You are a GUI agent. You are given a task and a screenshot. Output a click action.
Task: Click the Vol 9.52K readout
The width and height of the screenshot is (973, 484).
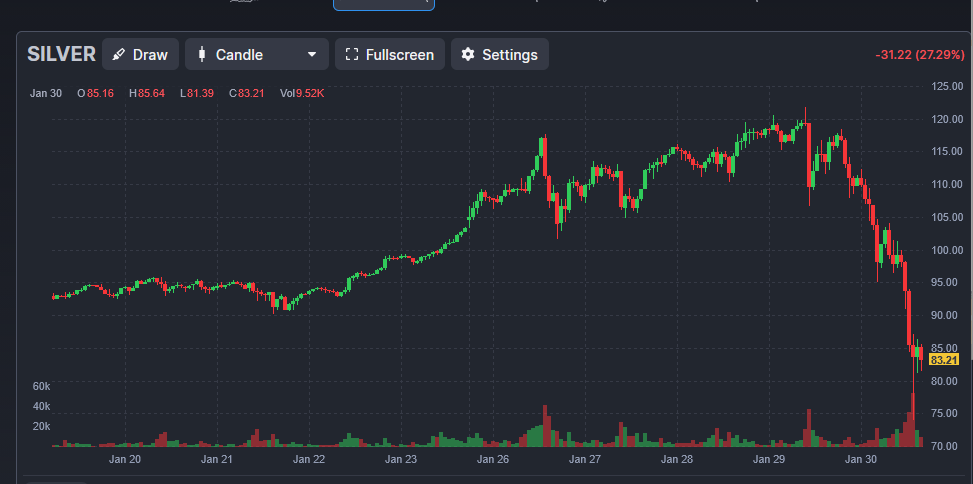[302, 94]
